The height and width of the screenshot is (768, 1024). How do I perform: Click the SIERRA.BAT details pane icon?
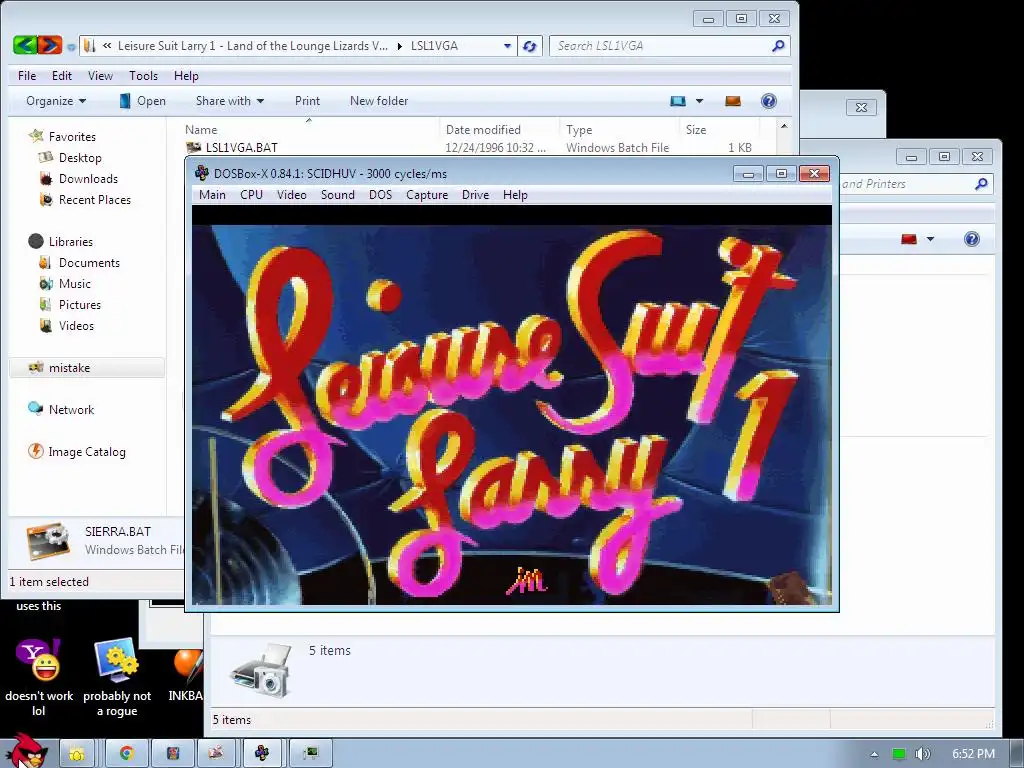[48, 541]
